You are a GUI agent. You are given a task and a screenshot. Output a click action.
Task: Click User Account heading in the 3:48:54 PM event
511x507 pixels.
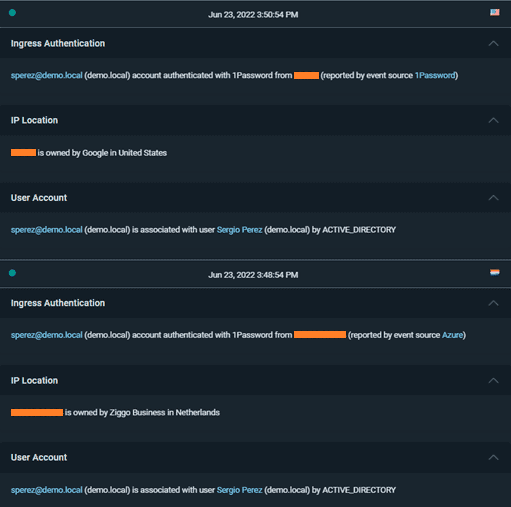pos(39,457)
